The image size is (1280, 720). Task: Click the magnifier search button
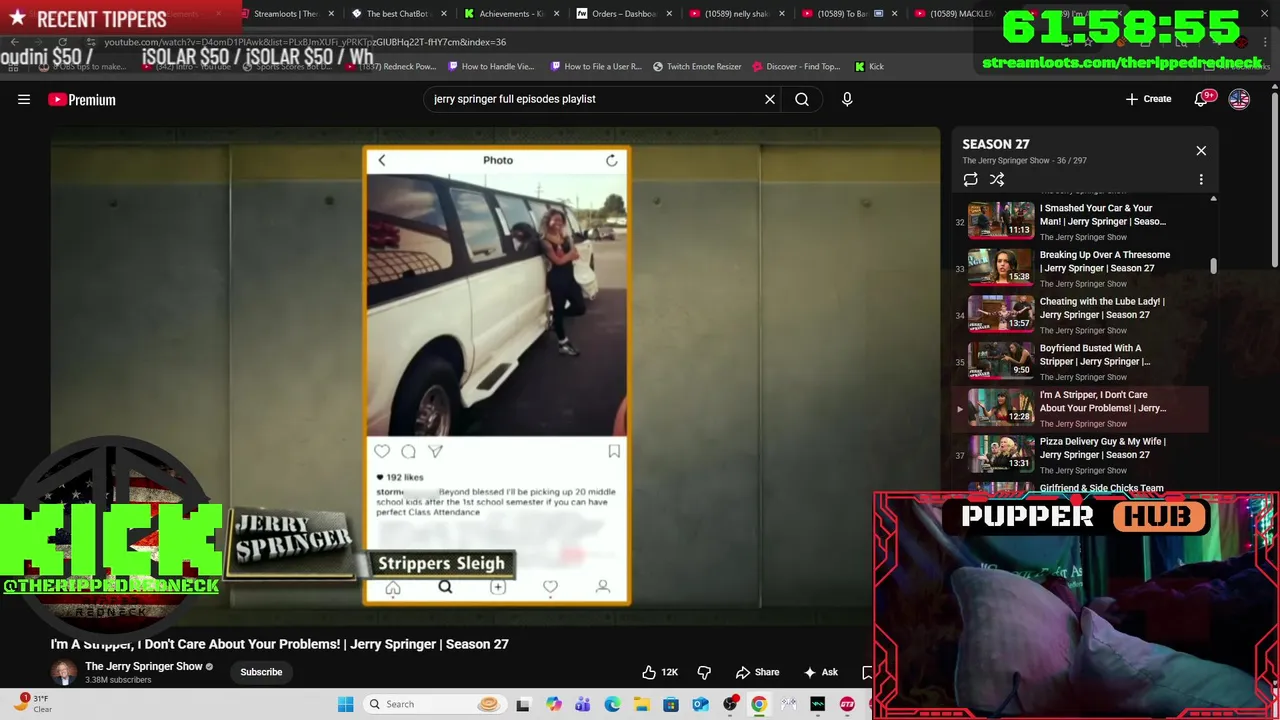click(x=802, y=99)
